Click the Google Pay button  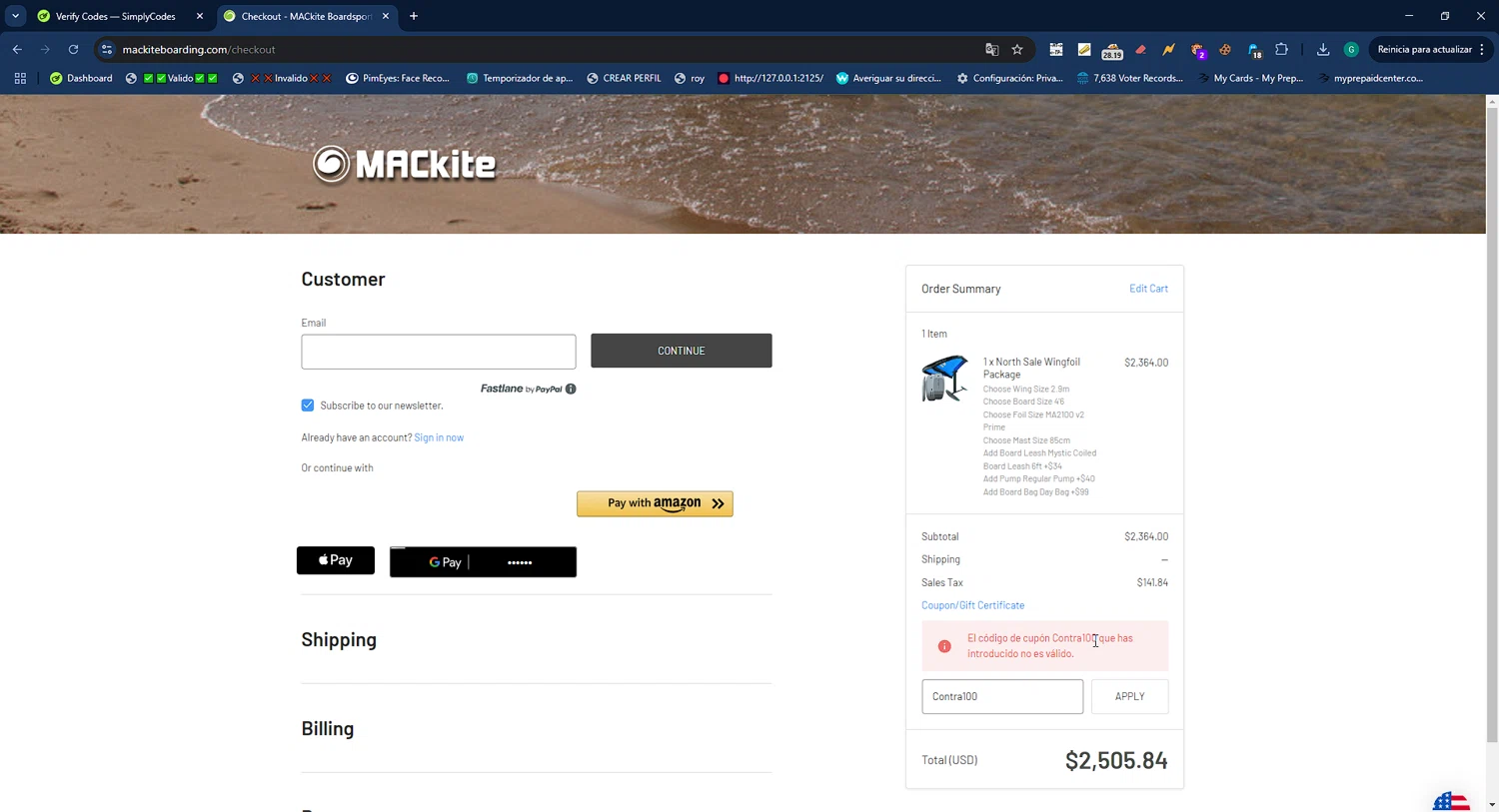[x=483, y=561]
